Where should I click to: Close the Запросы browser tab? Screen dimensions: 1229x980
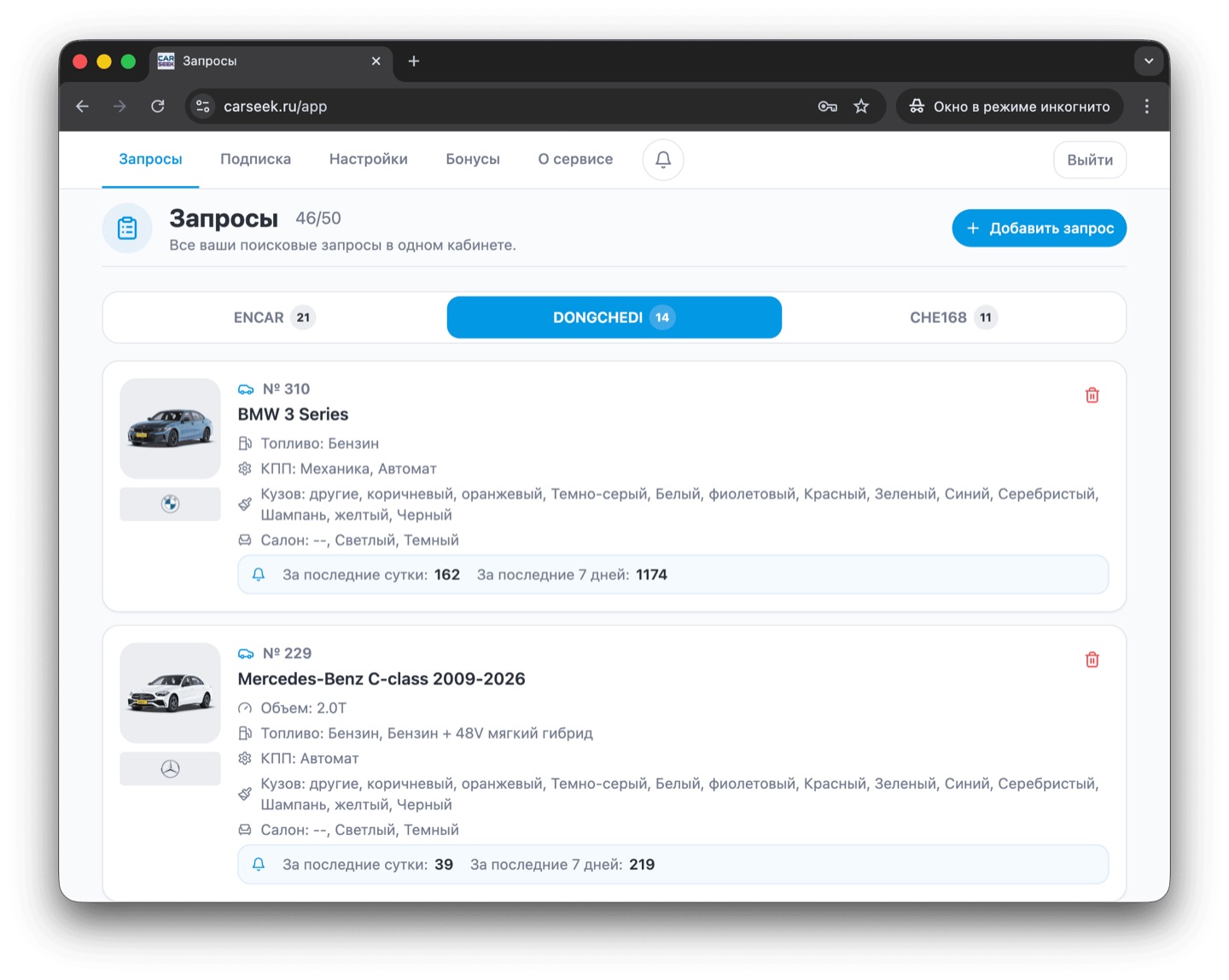click(376, 61)
